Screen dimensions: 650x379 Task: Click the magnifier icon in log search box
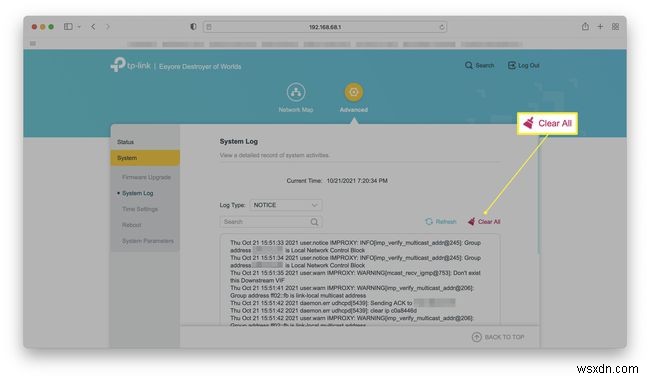click(x=314, y=222)
